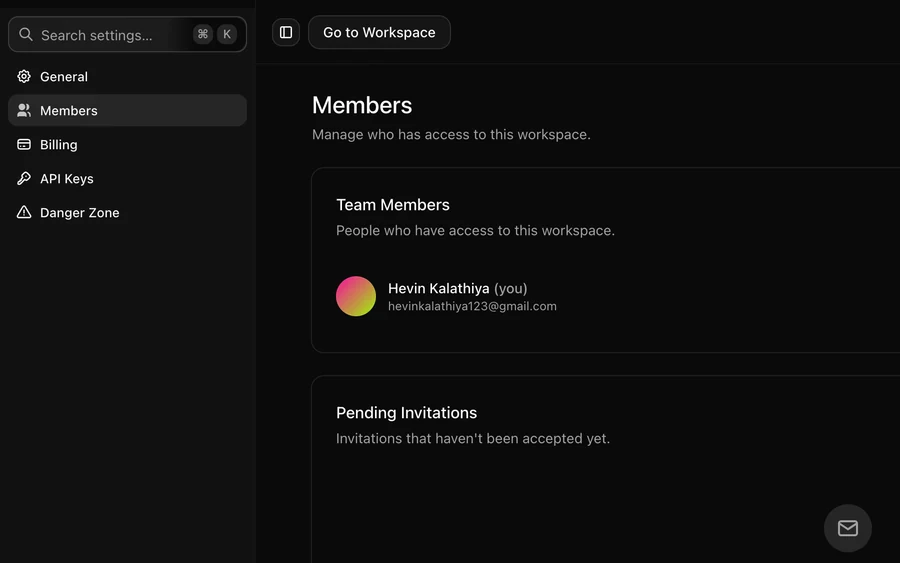Click the '(you)' label beside the member name
This screenshot has height=563, width=900.
click(511, 288)
